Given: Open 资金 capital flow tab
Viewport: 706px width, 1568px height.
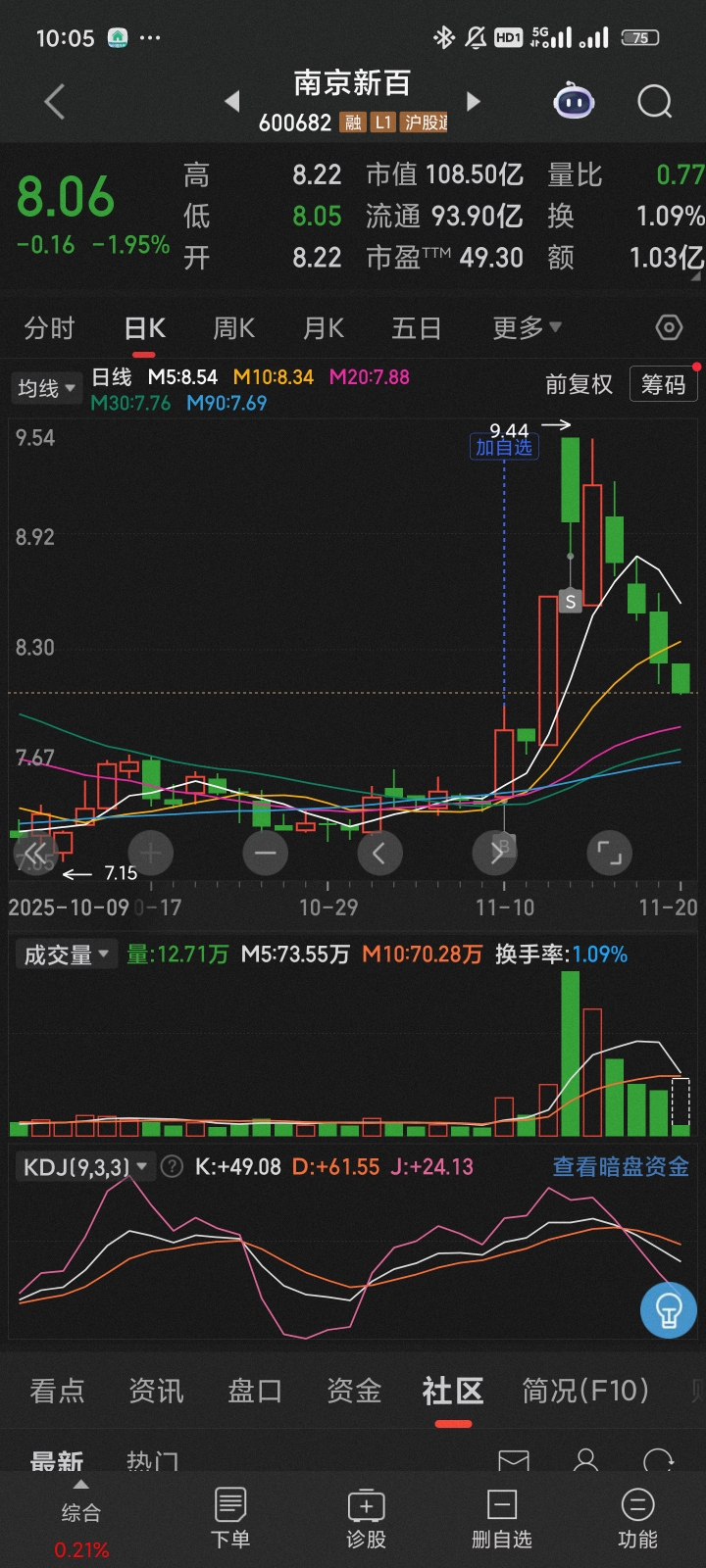Looking at the screenshot, I should click(x=354, y=1390).
